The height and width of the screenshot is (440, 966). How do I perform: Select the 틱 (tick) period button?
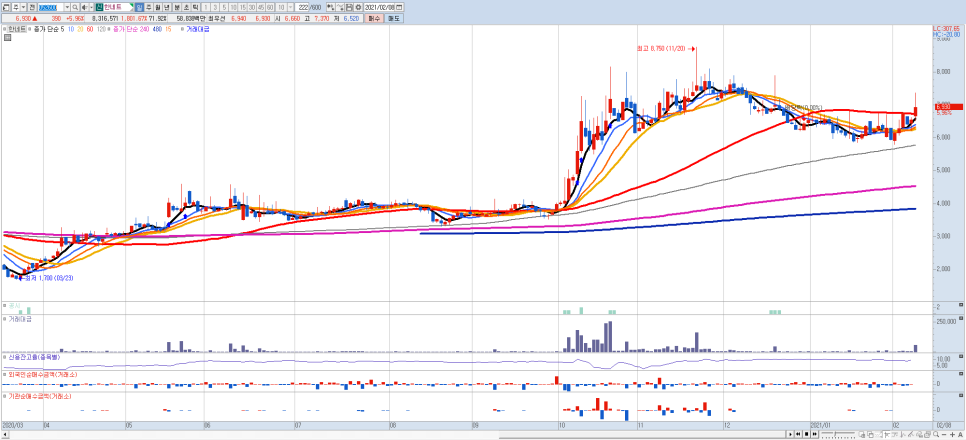195,7
